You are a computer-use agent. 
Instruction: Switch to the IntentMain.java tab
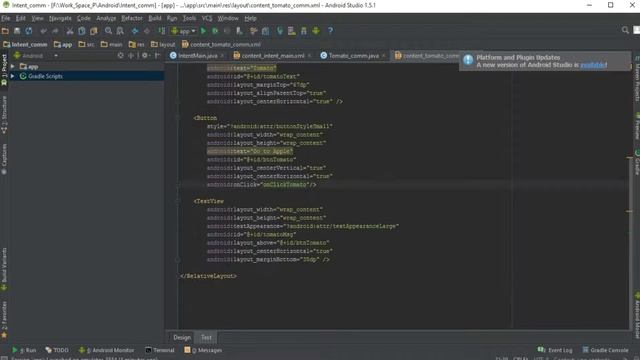[198, 56]
